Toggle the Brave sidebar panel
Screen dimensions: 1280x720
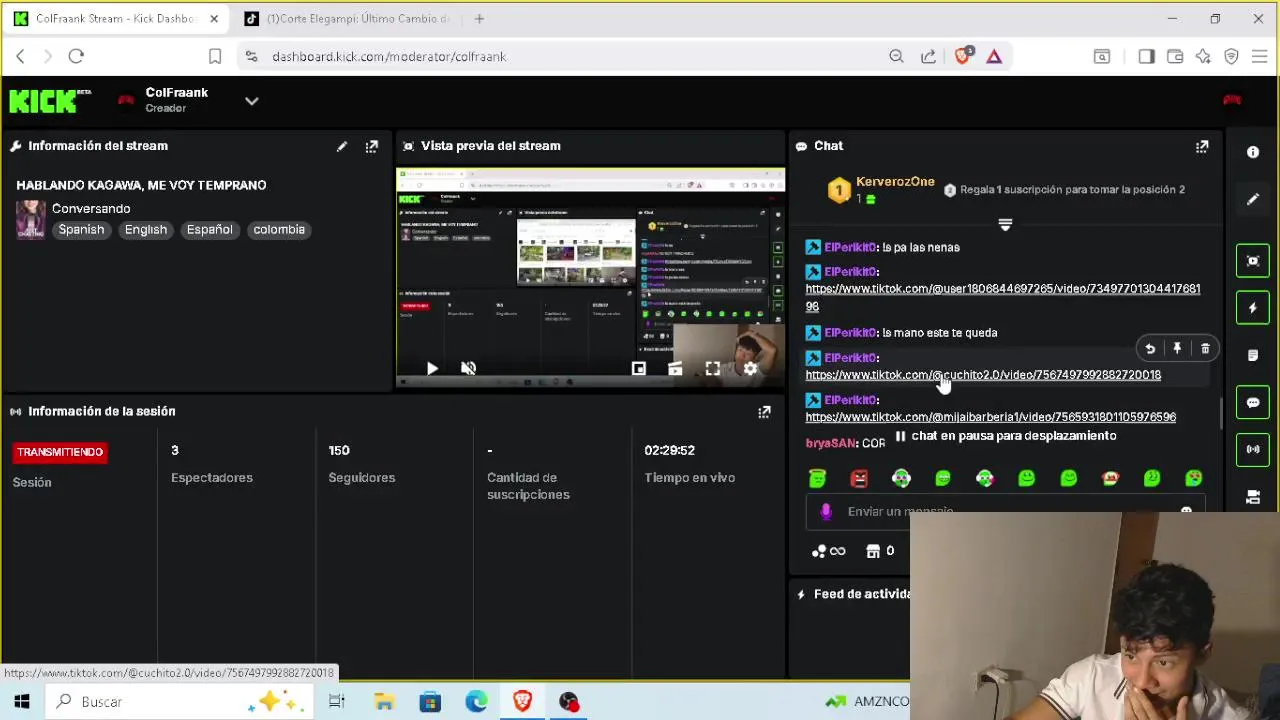1146,57
